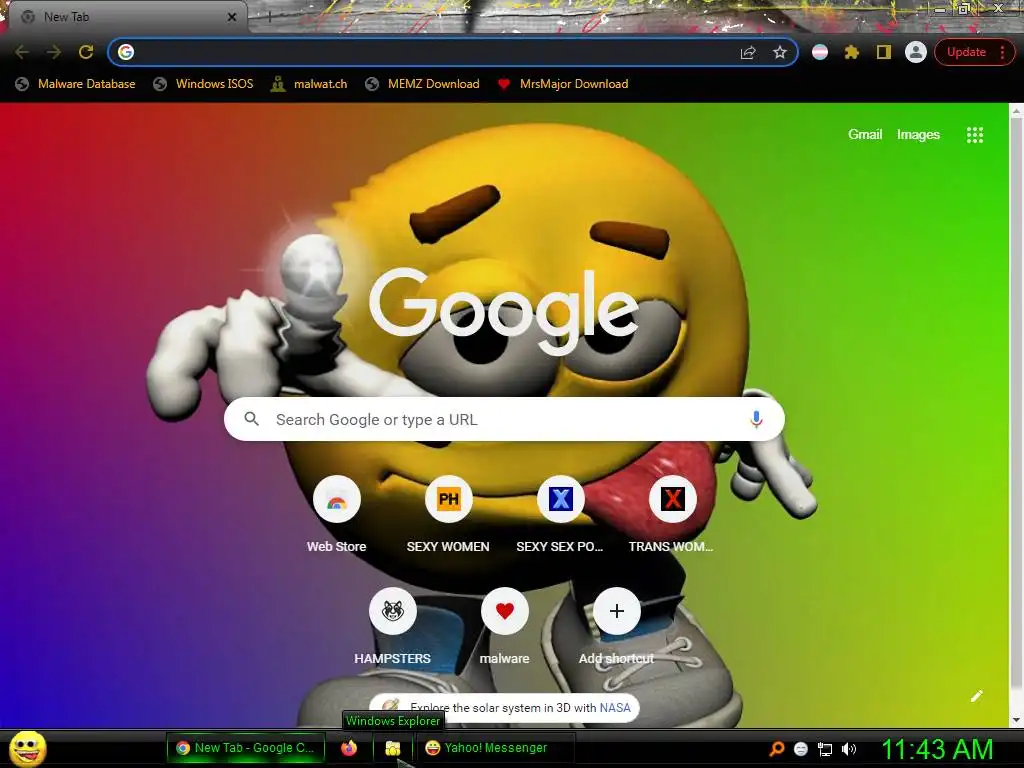The width and height of the screenshot is (1024, 768).
Task: Open the Malware Database bookmark
Action: [75, 84]
